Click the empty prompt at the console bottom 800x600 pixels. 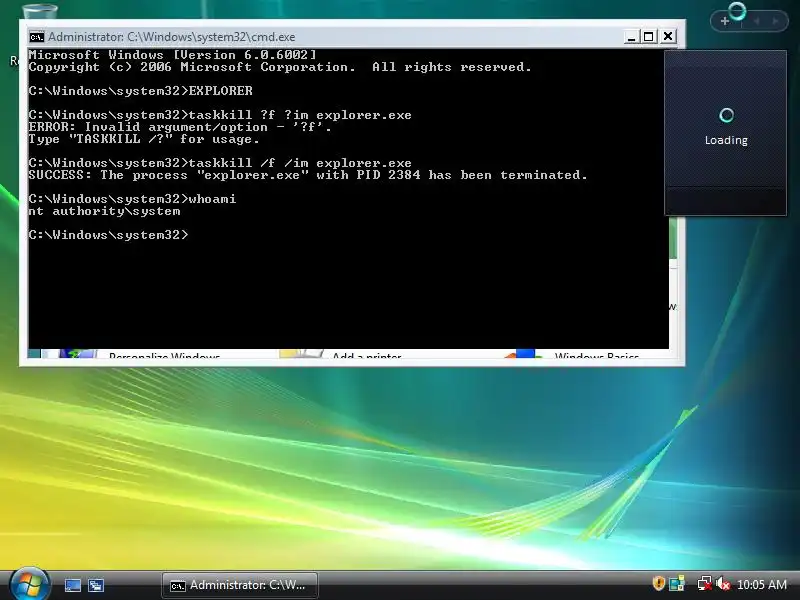click(109, 235)
